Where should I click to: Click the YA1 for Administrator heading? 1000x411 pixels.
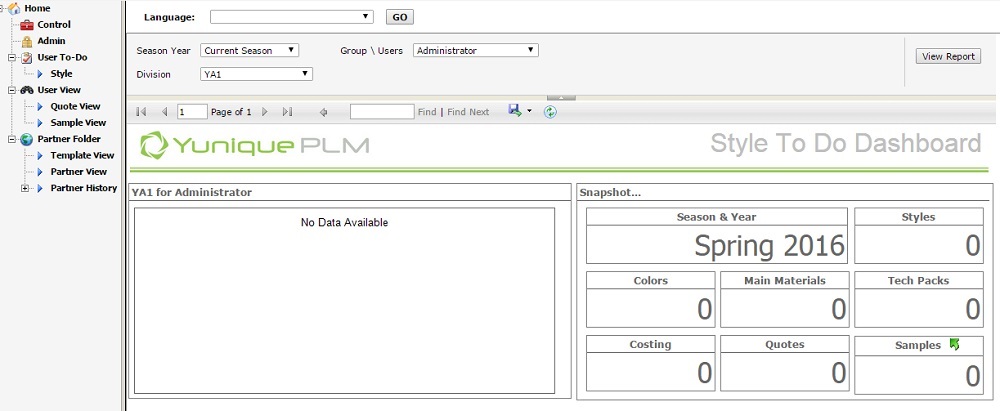[x=191, y=192]
